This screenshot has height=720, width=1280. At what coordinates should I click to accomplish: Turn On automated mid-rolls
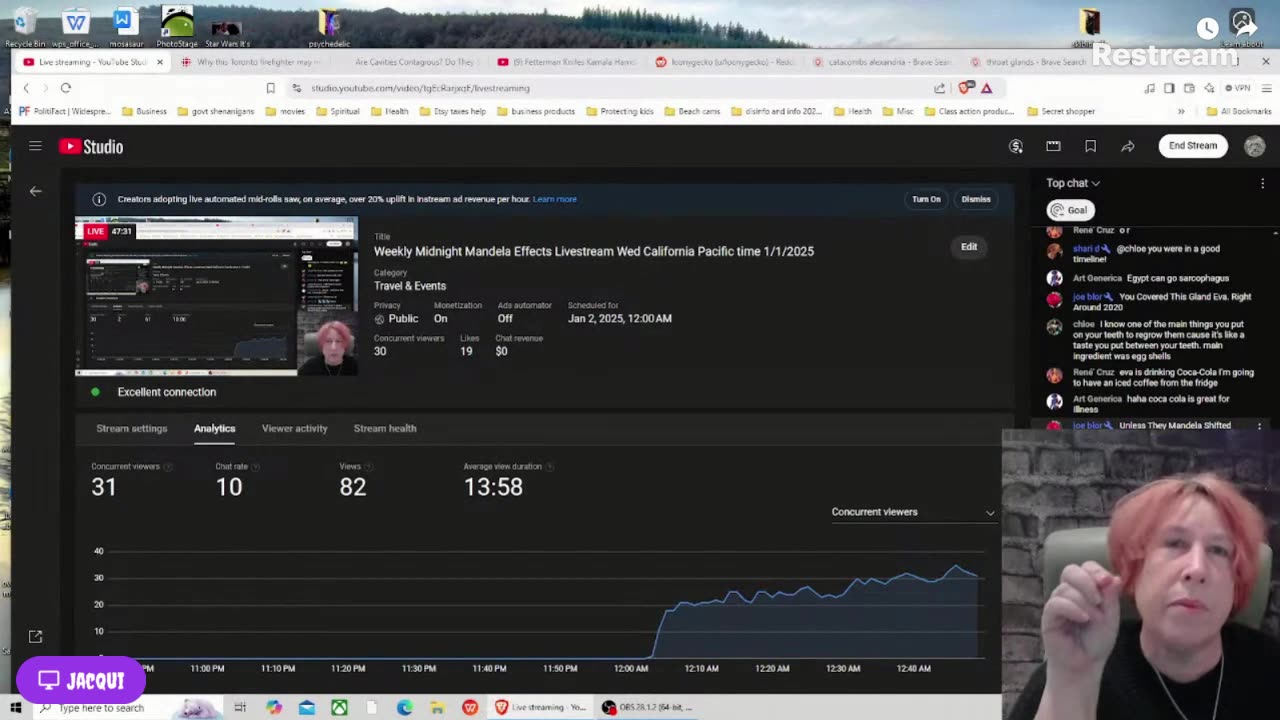pyautogui.click(x=926, y=199)
